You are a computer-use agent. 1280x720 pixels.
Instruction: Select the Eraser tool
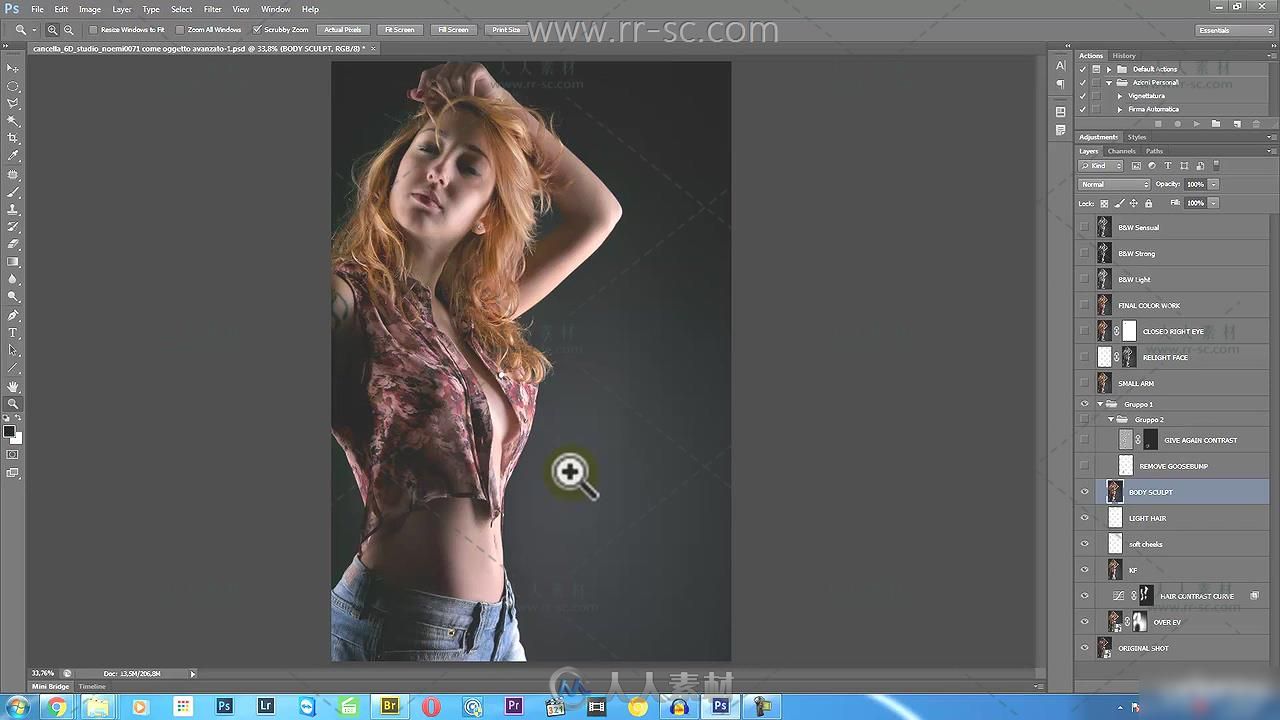pos(13,244)
